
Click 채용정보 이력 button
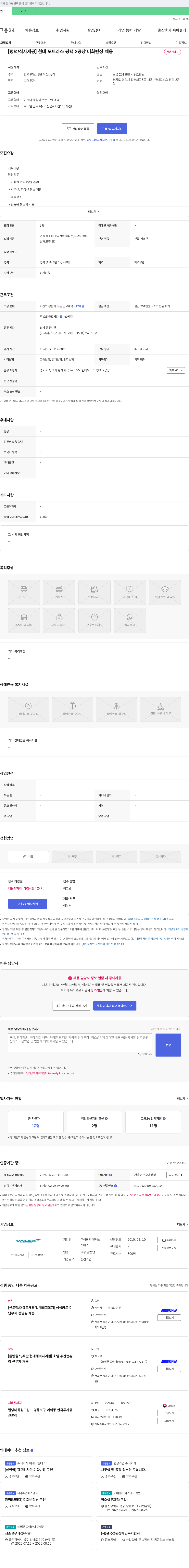click(x=169, y=1248)
